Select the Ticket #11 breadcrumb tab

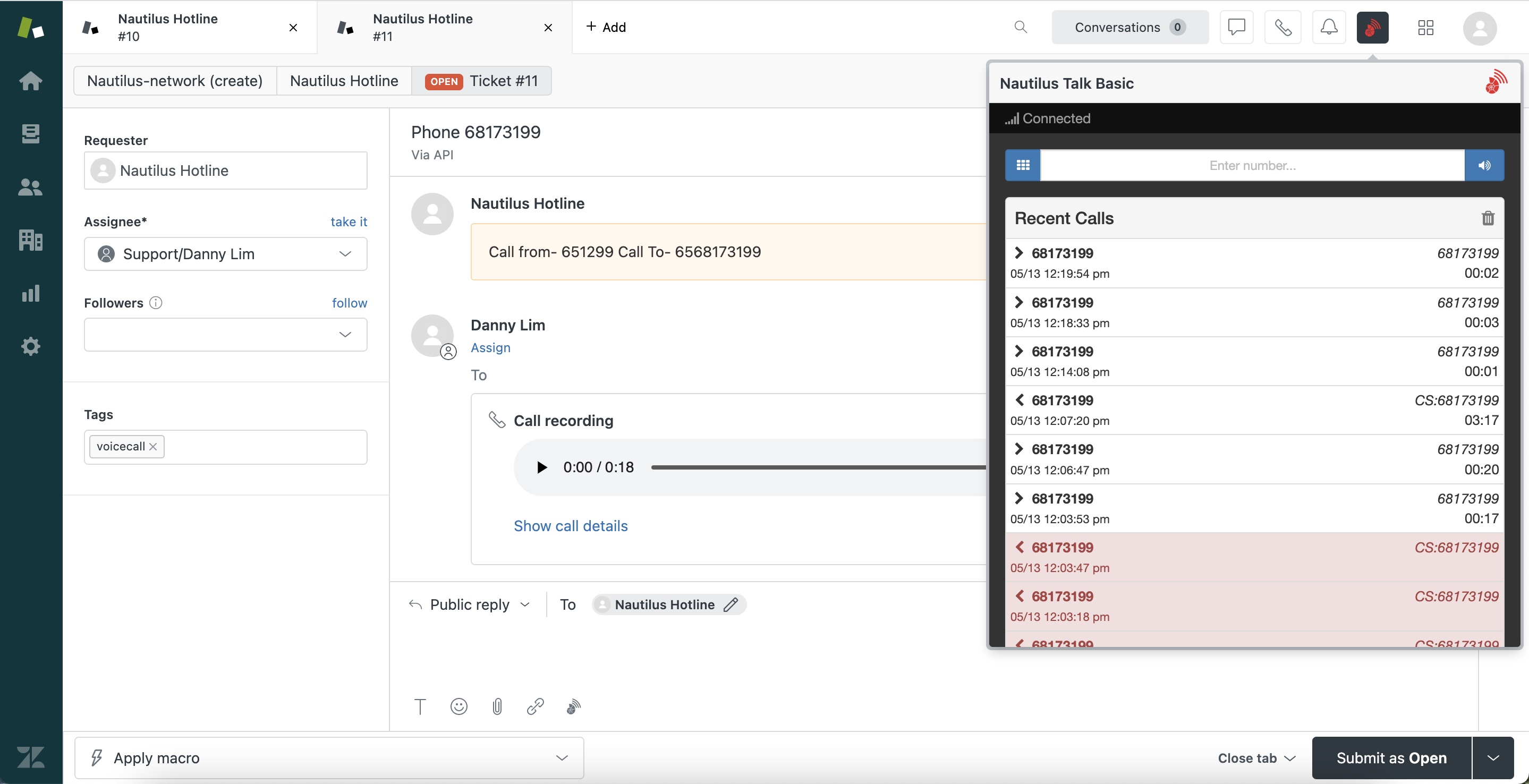[481, 81]
